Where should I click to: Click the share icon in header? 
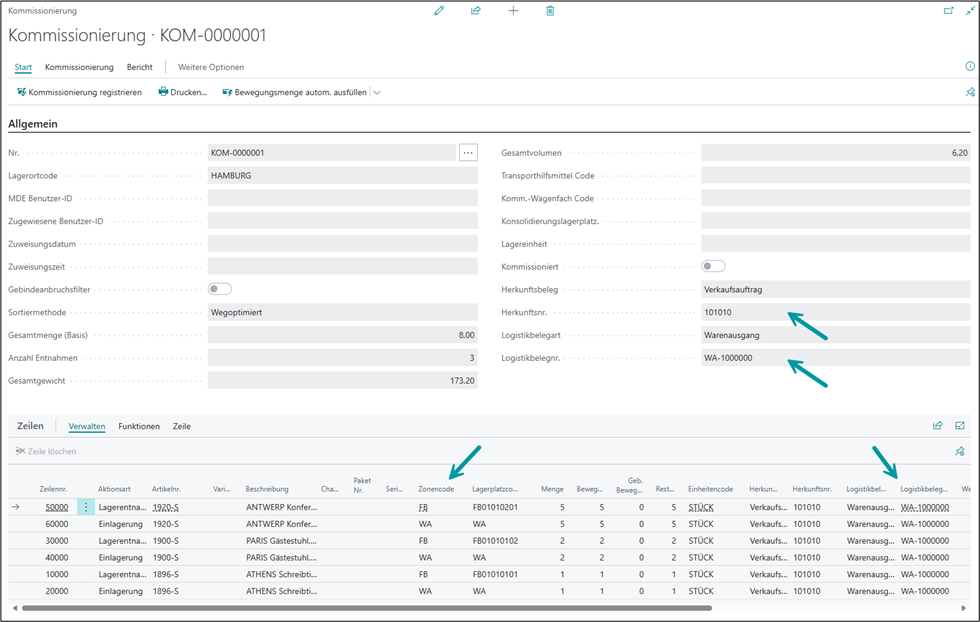tap(476, 11)
